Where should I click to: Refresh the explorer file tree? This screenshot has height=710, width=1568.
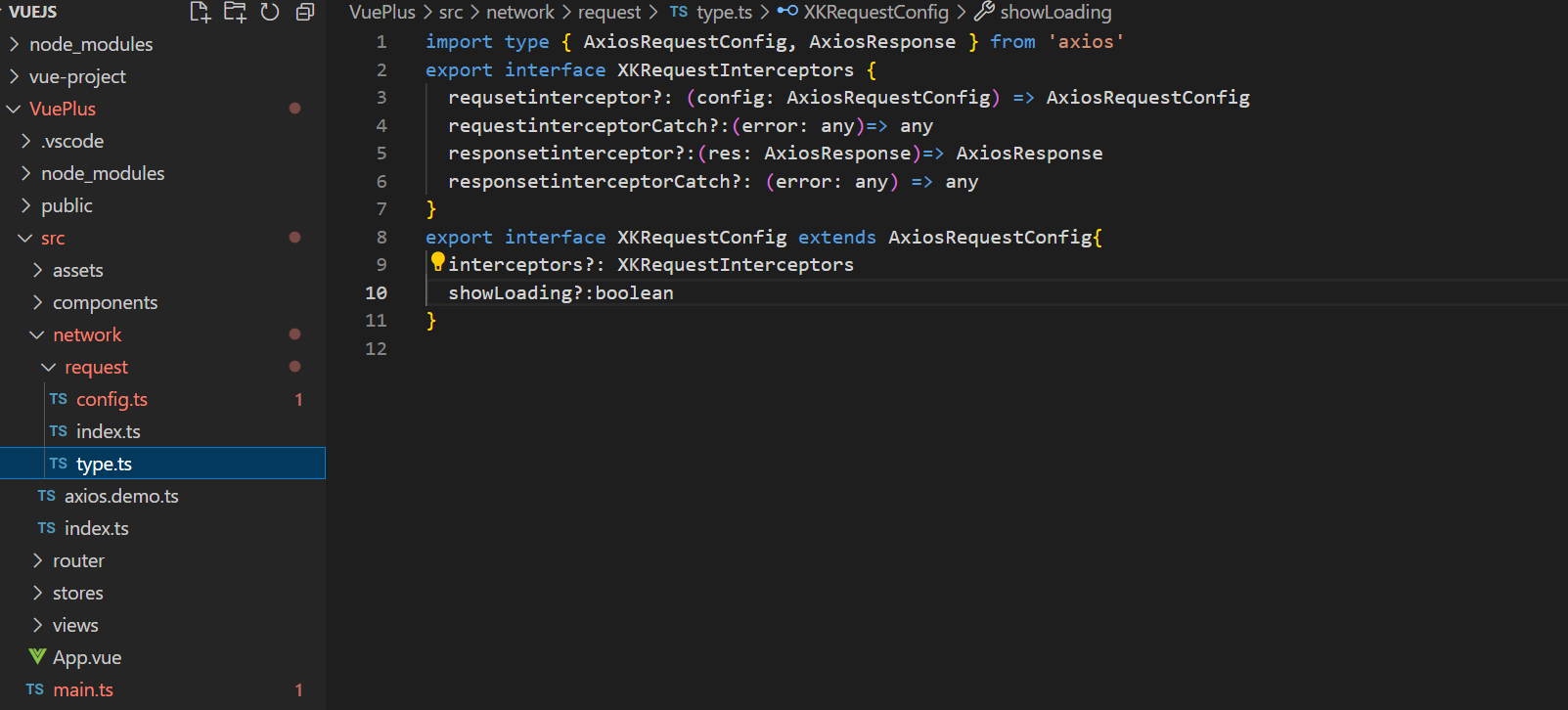(270, 12)
